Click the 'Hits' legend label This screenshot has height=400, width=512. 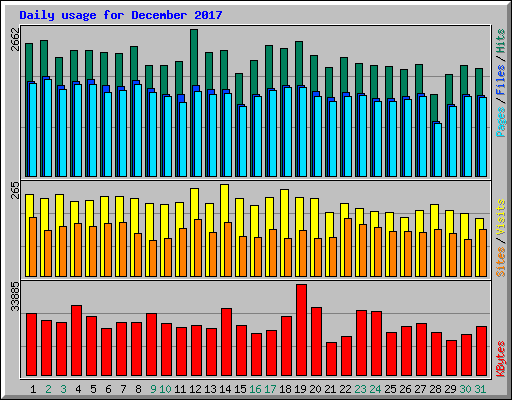[501, 41]
